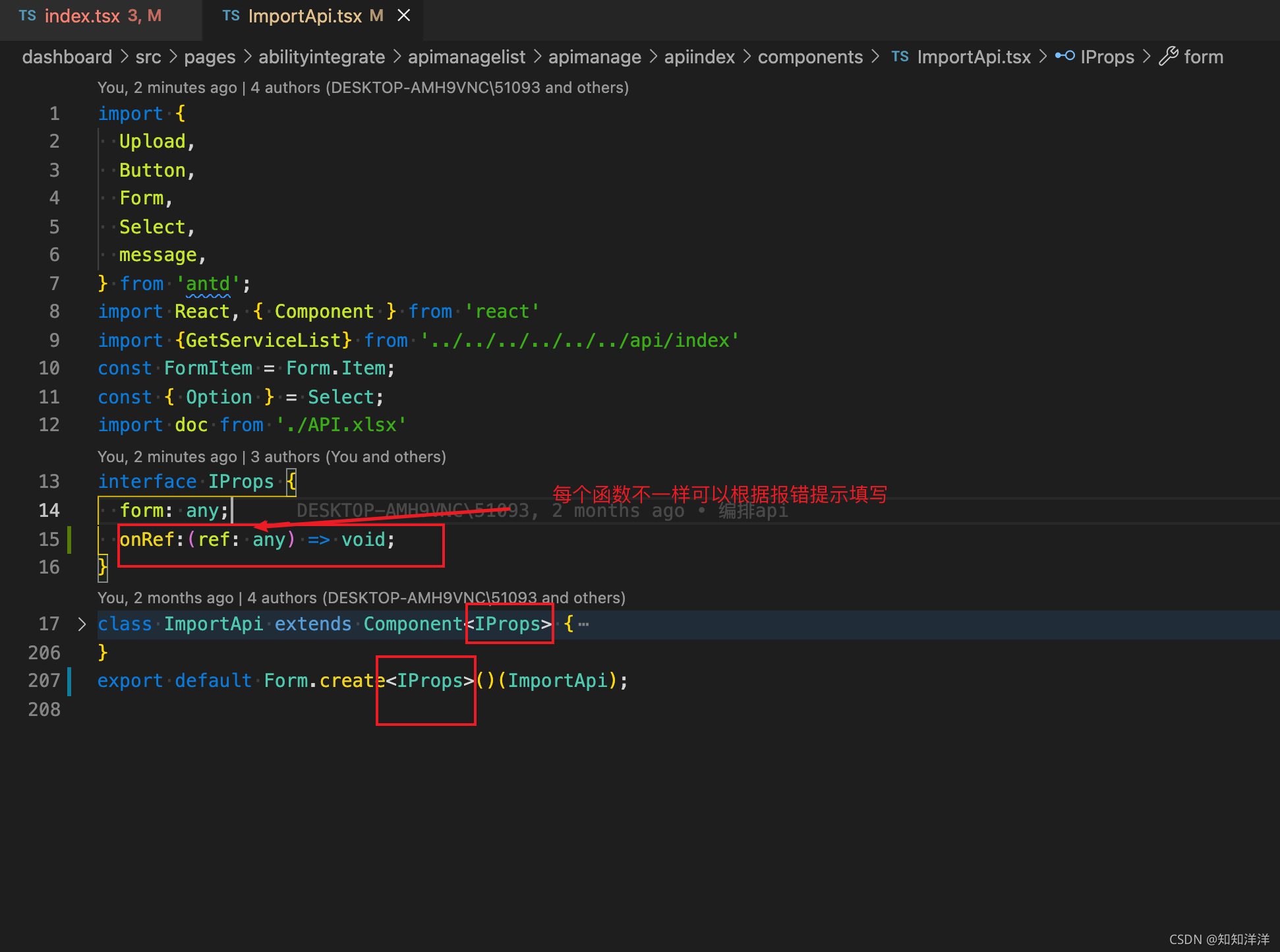Image resolution: width=1280 pixels, height=952 pixels.
Task: Open the '2 months ago' CodeLens above class
Action: click(x=361, y=598)
